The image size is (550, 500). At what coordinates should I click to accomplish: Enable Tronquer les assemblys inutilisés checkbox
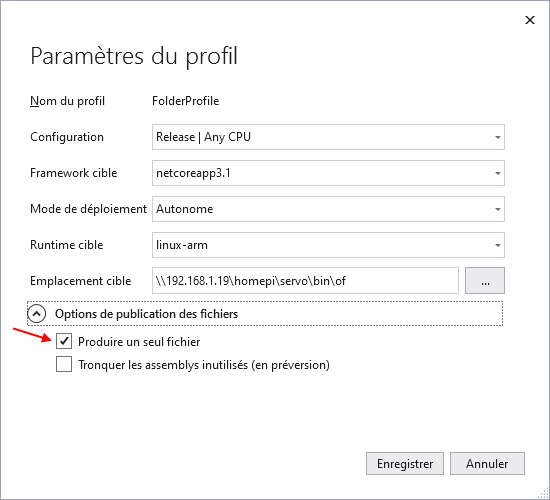click(x=64, y=364)
